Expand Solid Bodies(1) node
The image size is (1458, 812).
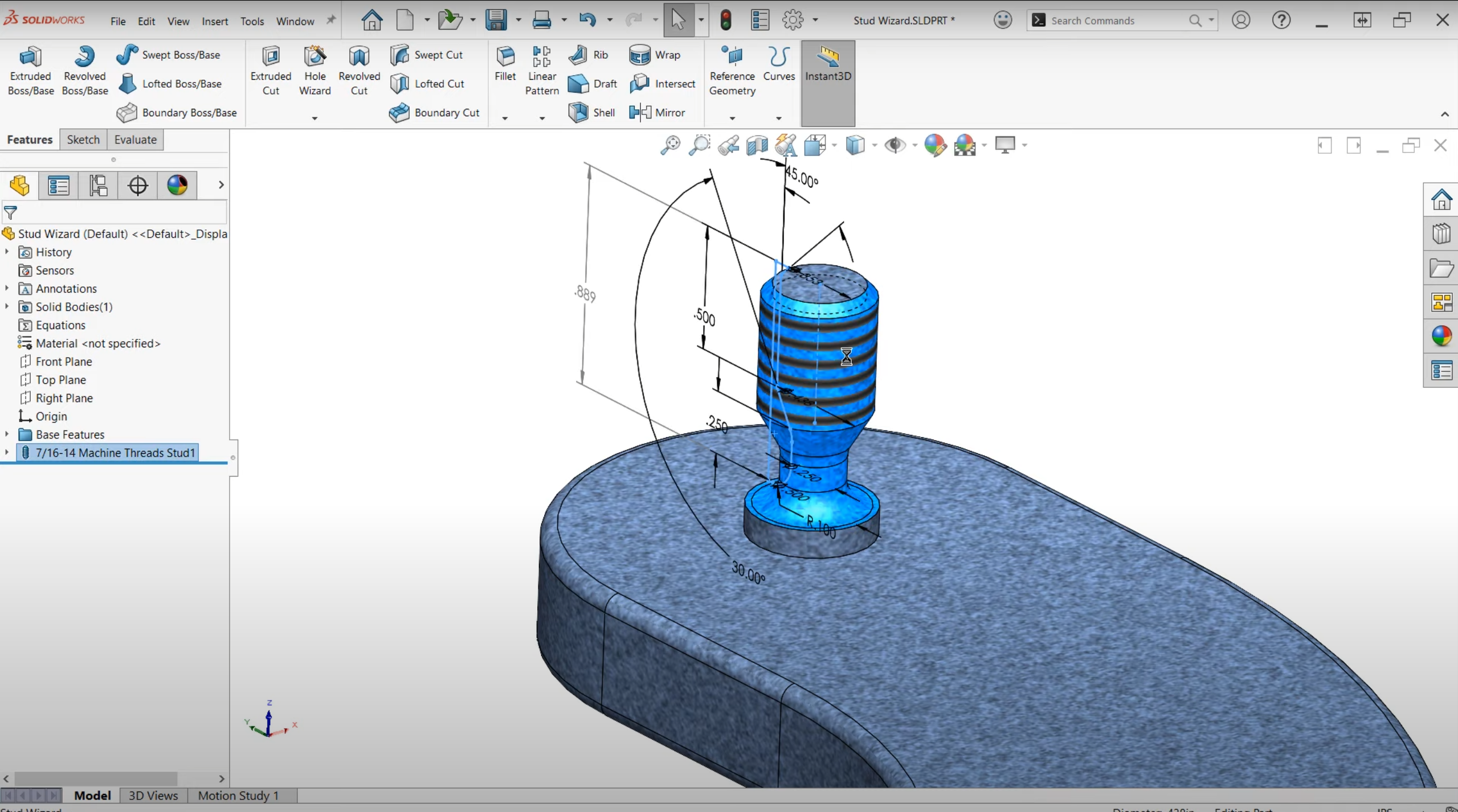[x=7, y=306]
